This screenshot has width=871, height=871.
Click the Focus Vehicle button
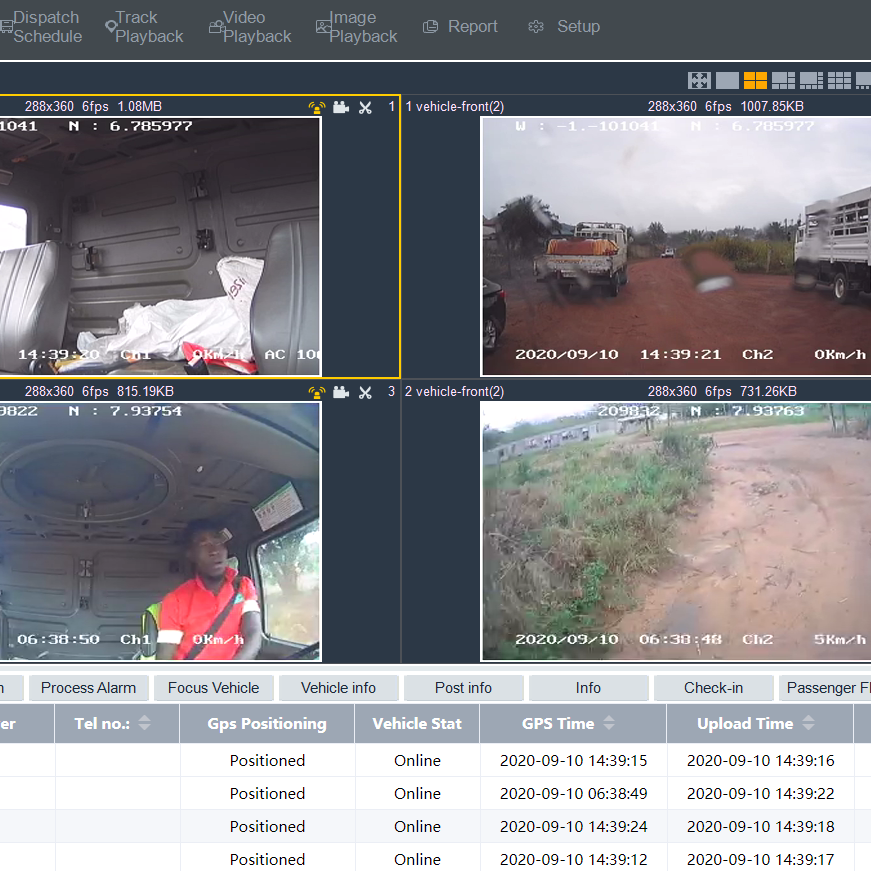pos(213,688)
